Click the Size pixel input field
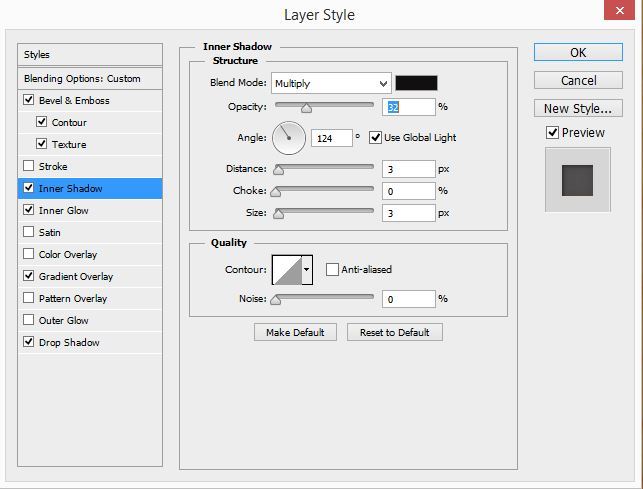Viewport: 643px width, 489px height. pyautogui.click(x=408, y=213)
